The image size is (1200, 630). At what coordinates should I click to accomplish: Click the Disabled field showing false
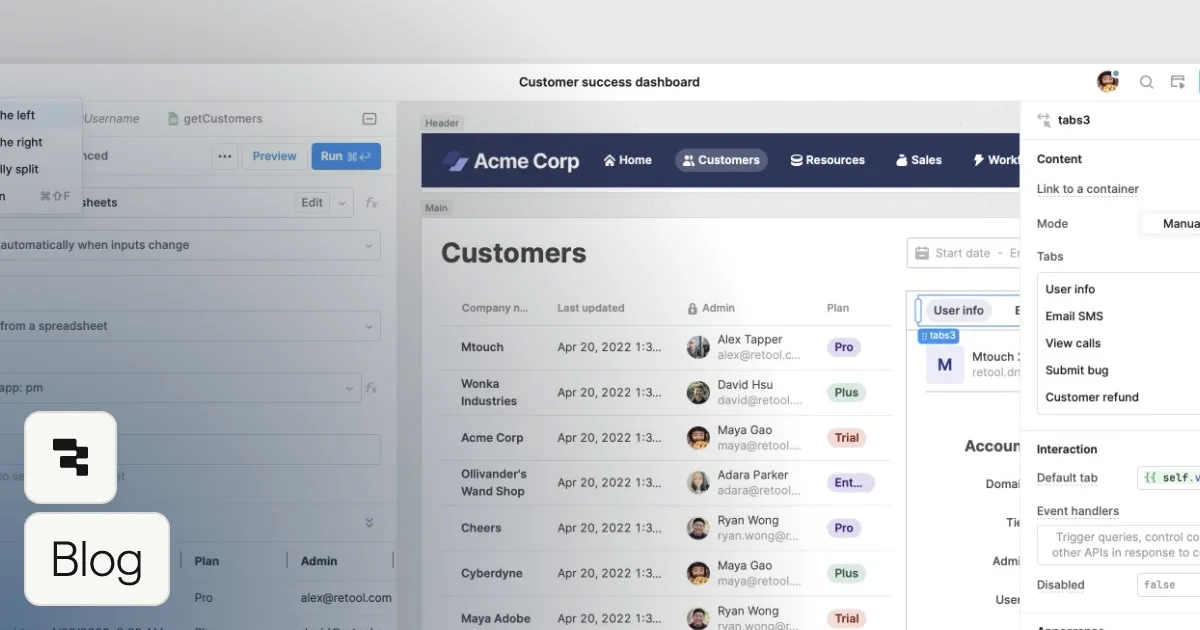(1168, 585)
